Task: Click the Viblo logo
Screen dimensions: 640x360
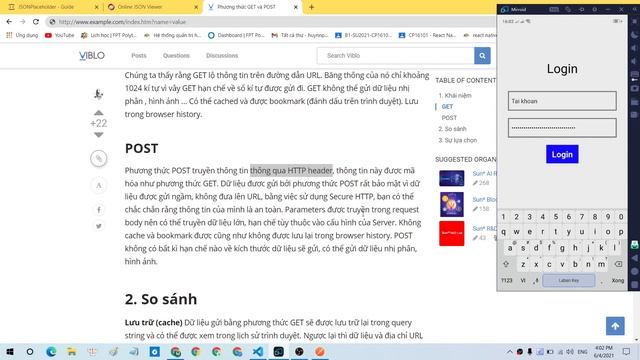Action: 92,56
